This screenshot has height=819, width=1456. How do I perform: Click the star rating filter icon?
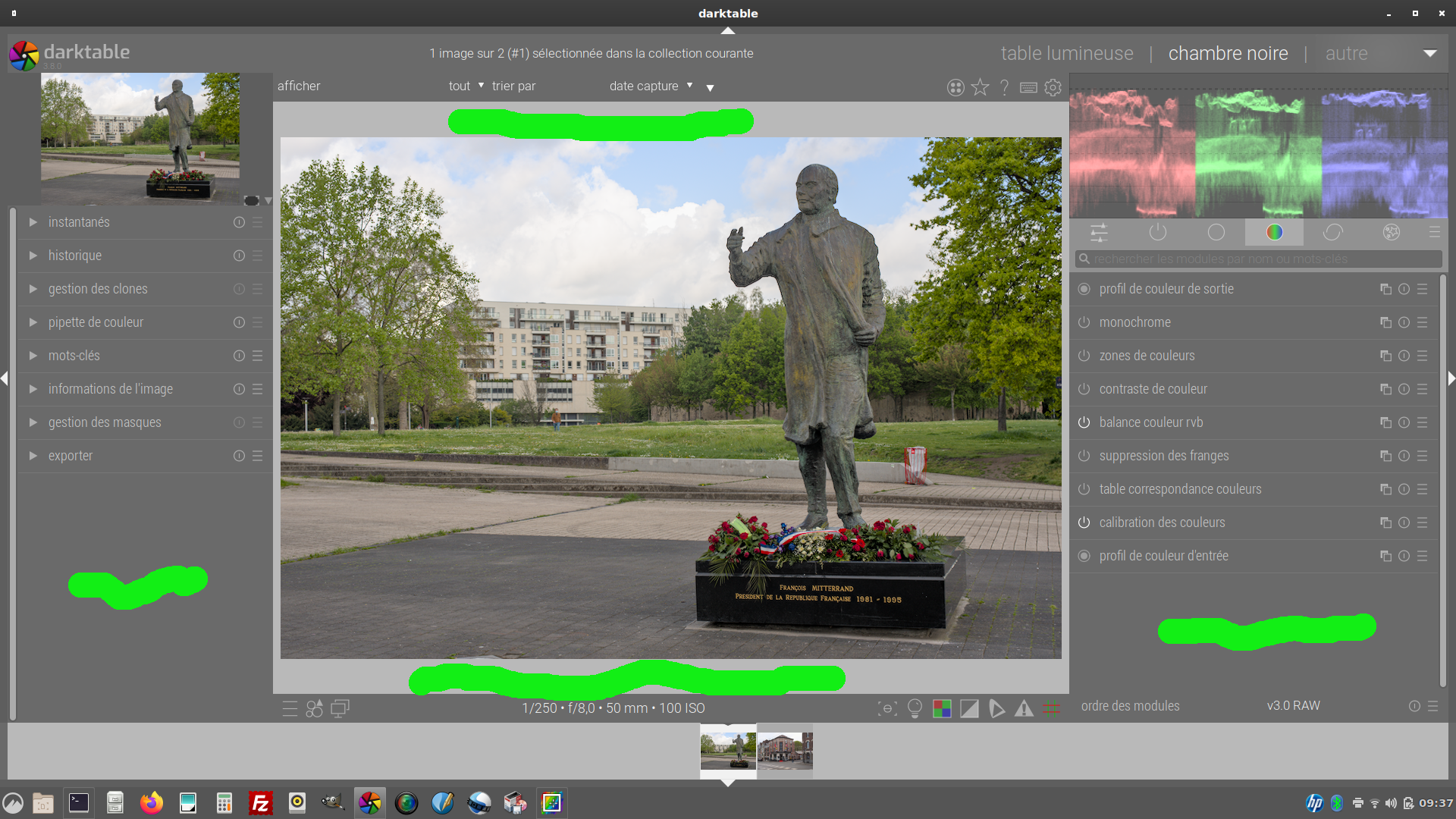(x=980, y=87)
